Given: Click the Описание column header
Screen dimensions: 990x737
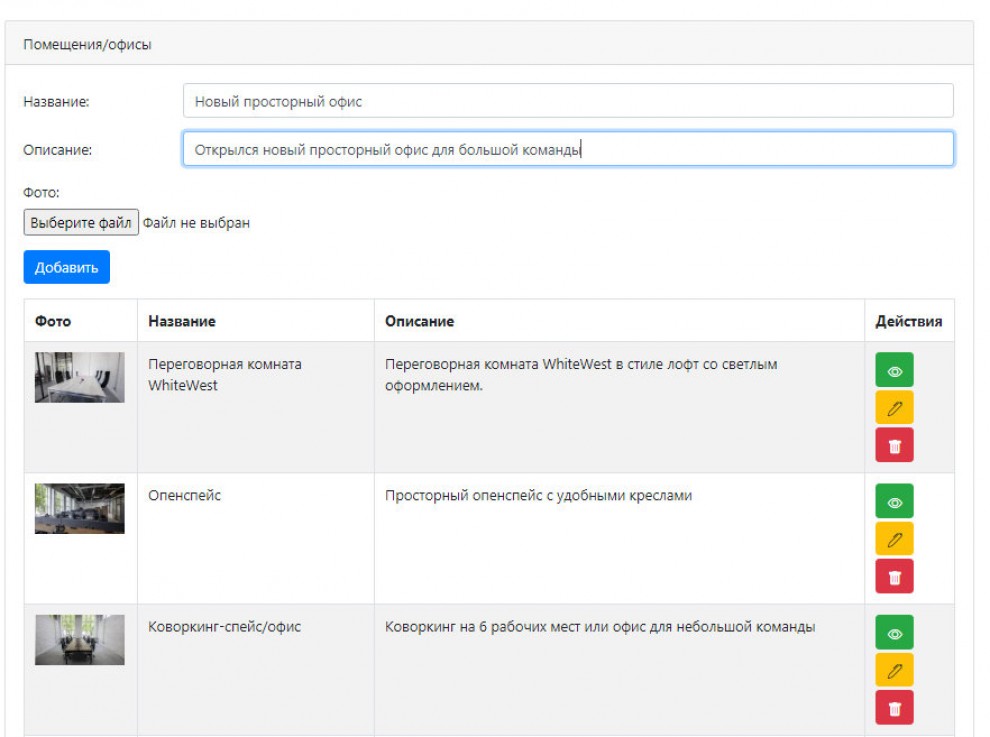Looking at the screenshot, I should (419, 321).
